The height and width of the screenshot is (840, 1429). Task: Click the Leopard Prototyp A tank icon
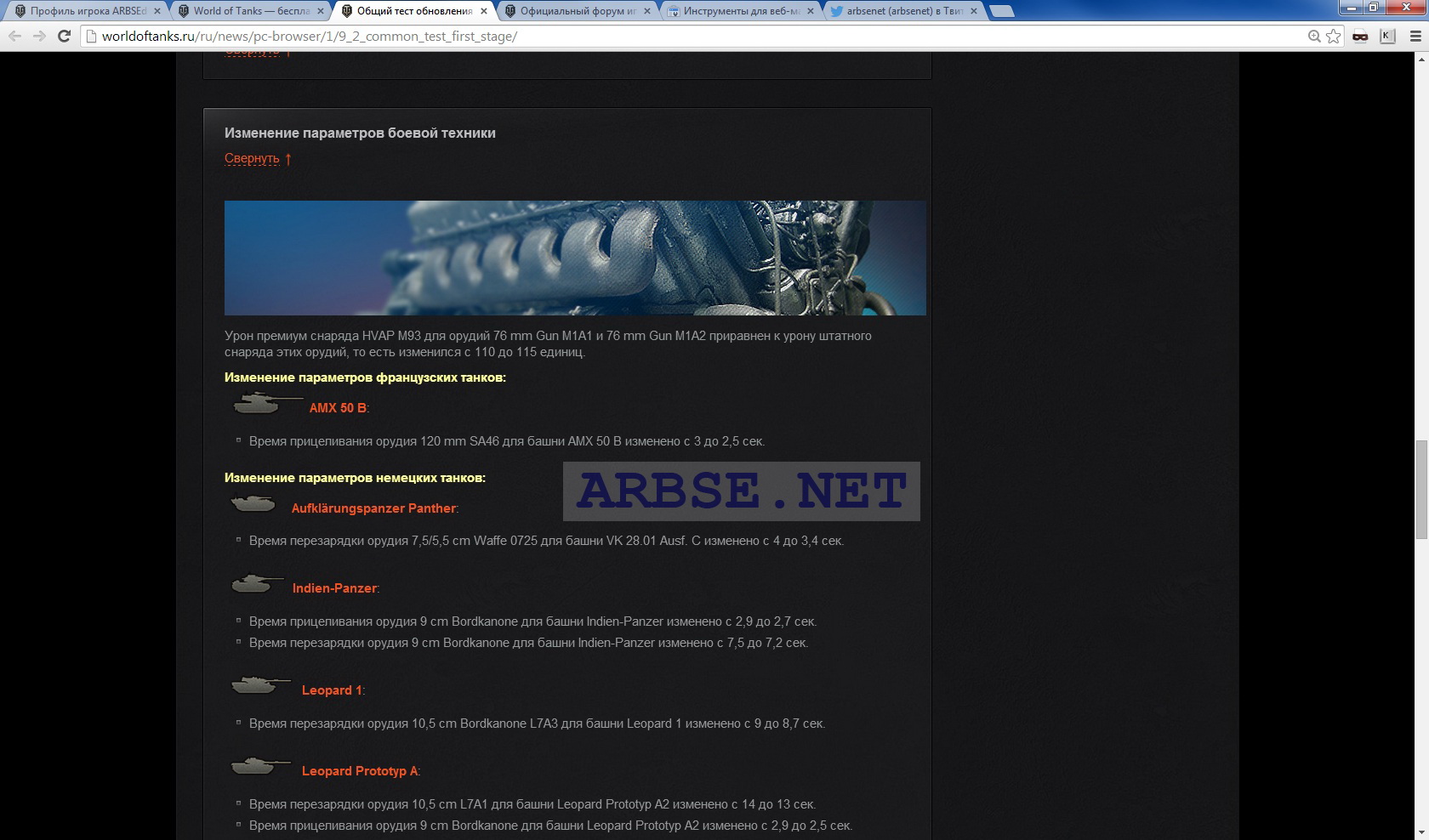[261, 765]
